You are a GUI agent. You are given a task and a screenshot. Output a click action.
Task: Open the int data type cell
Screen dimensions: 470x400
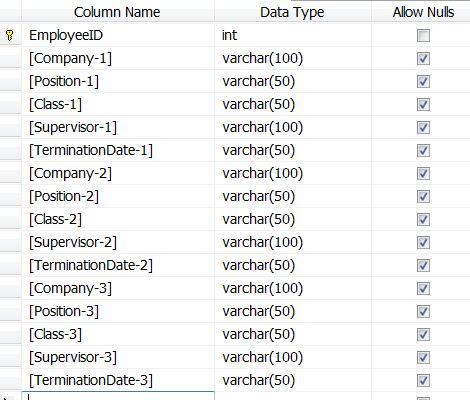[293, 35]
